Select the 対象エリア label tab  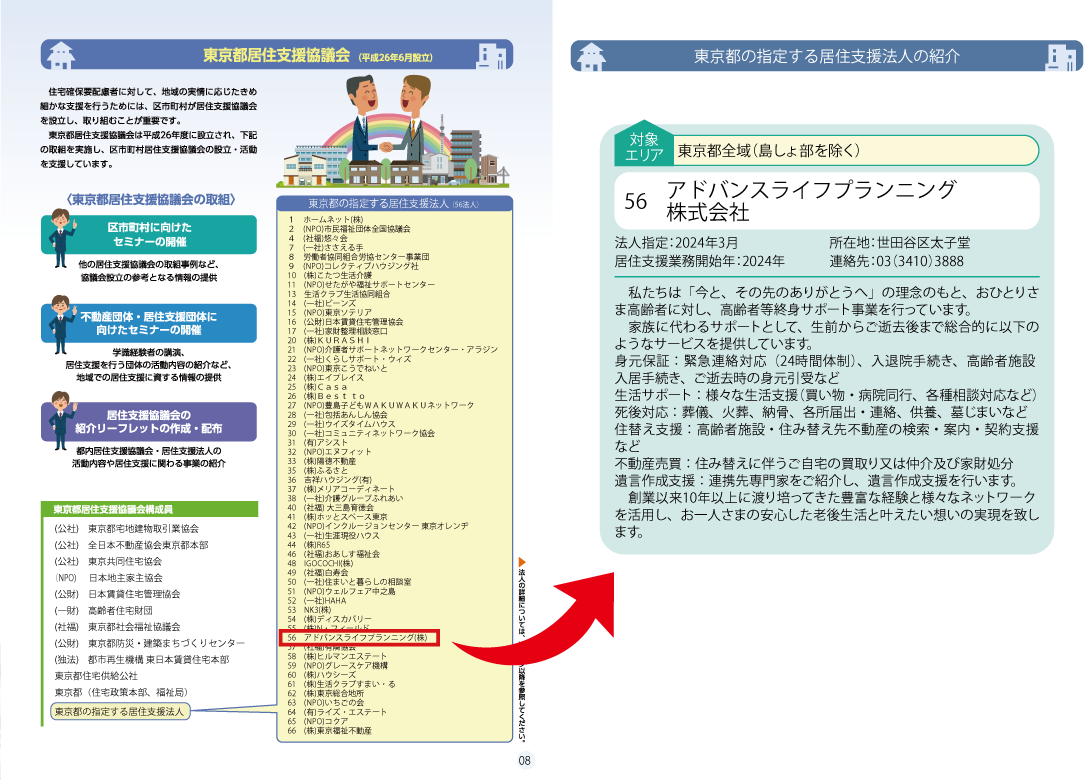click(x=642, y=147)
